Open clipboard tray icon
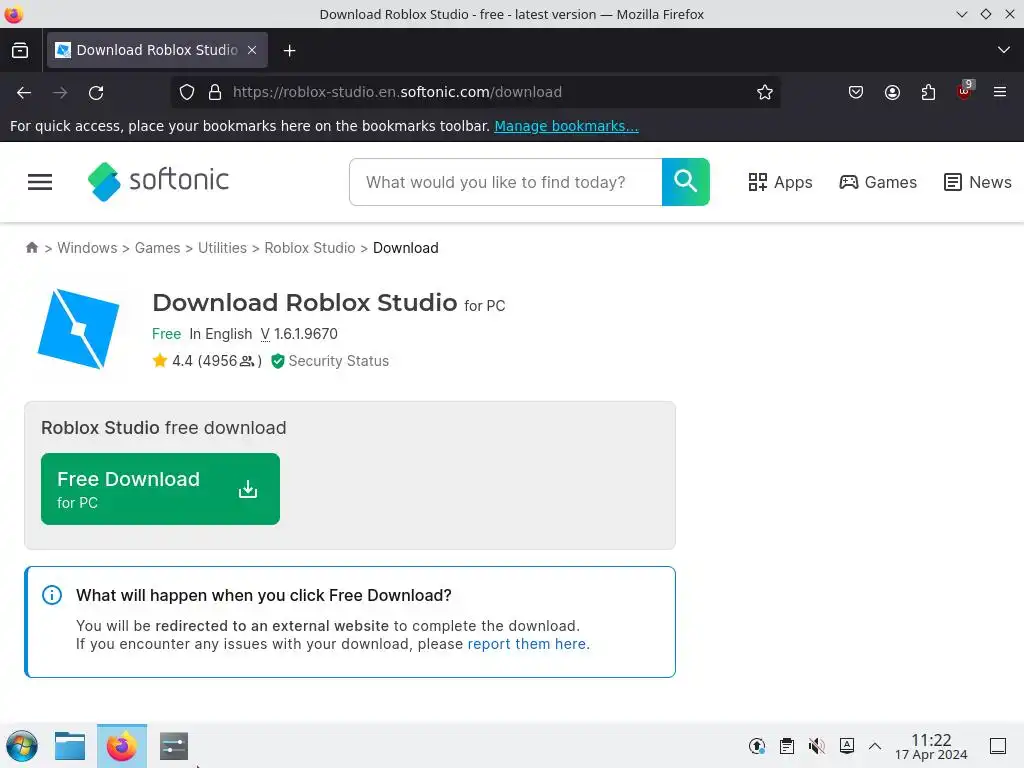This screenshot has width=1024, height=768. [x=787, y=746]
